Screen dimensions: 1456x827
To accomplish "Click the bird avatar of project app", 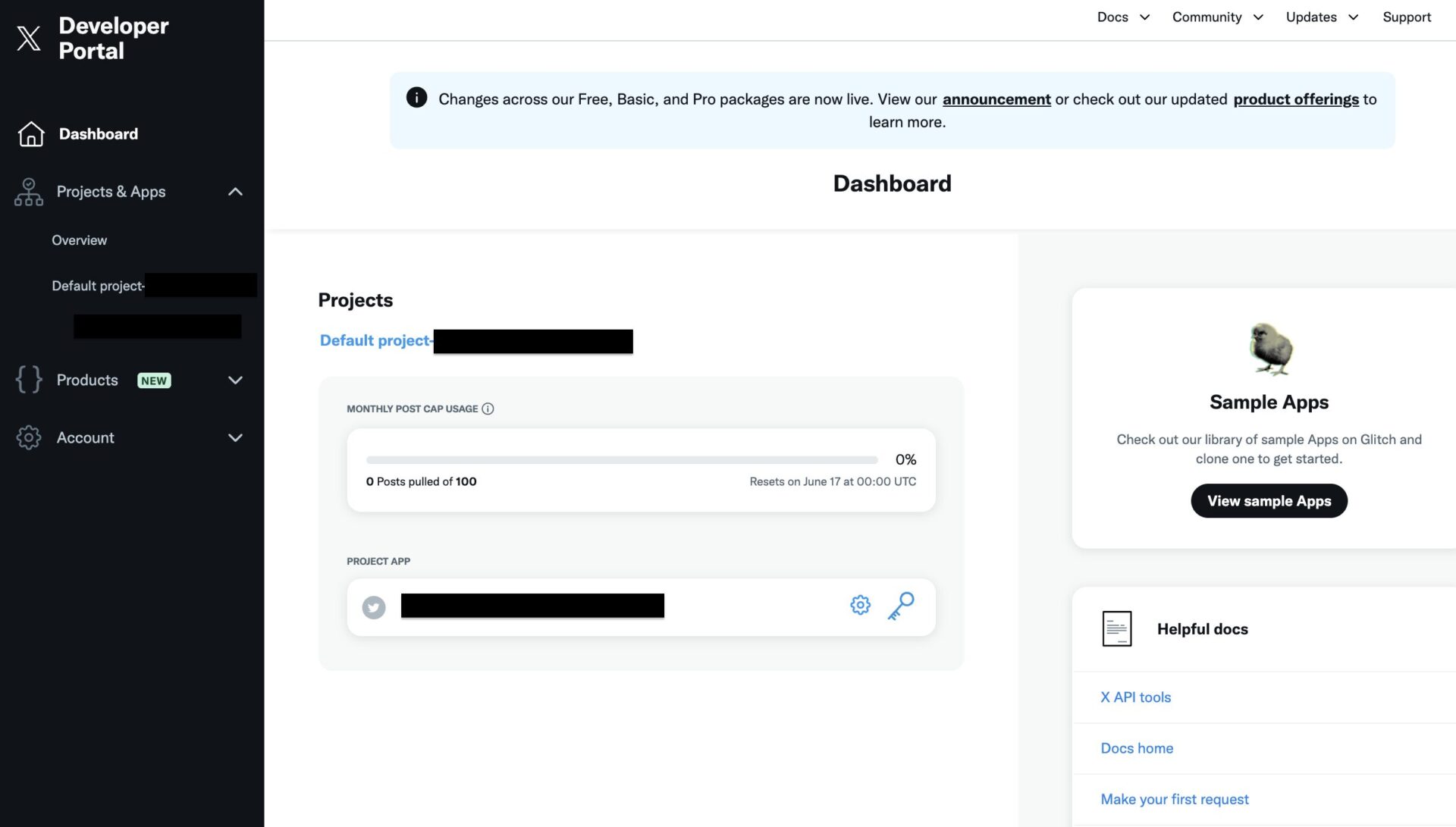I will (x=373, y=607).
